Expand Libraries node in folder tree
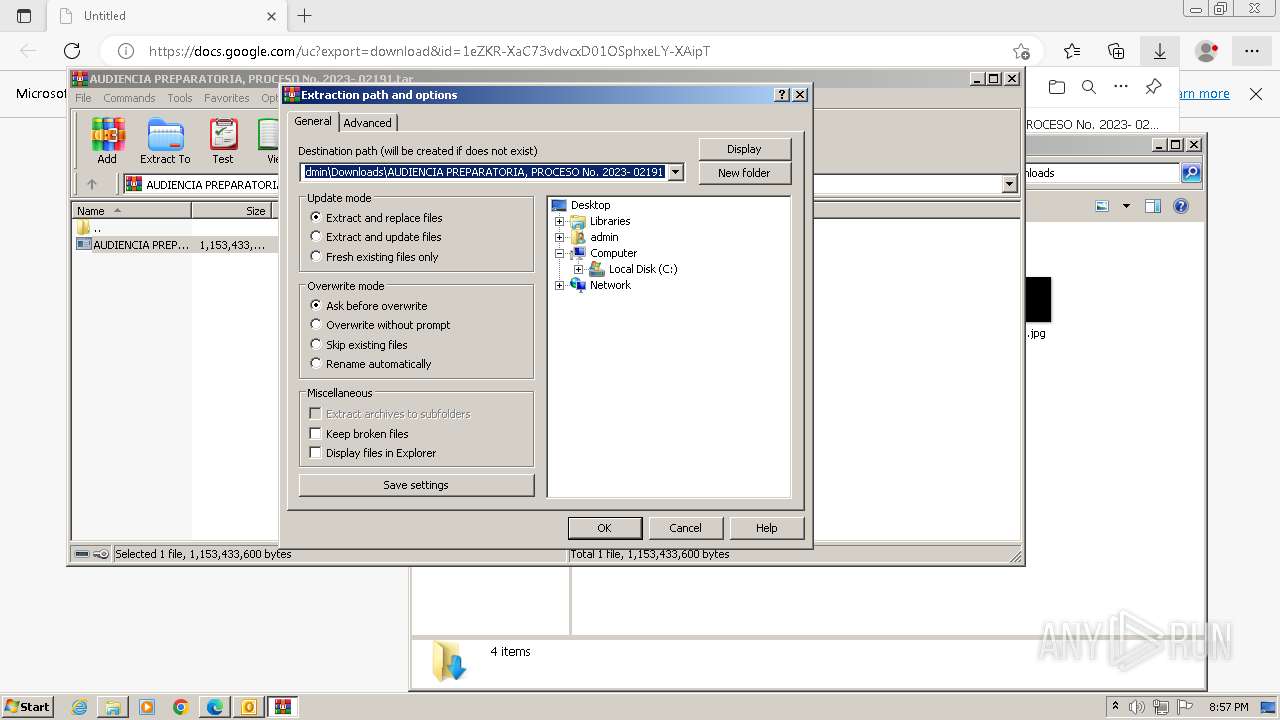The width and height of the screenshot is (1280, 720). (x=560, y=221)
